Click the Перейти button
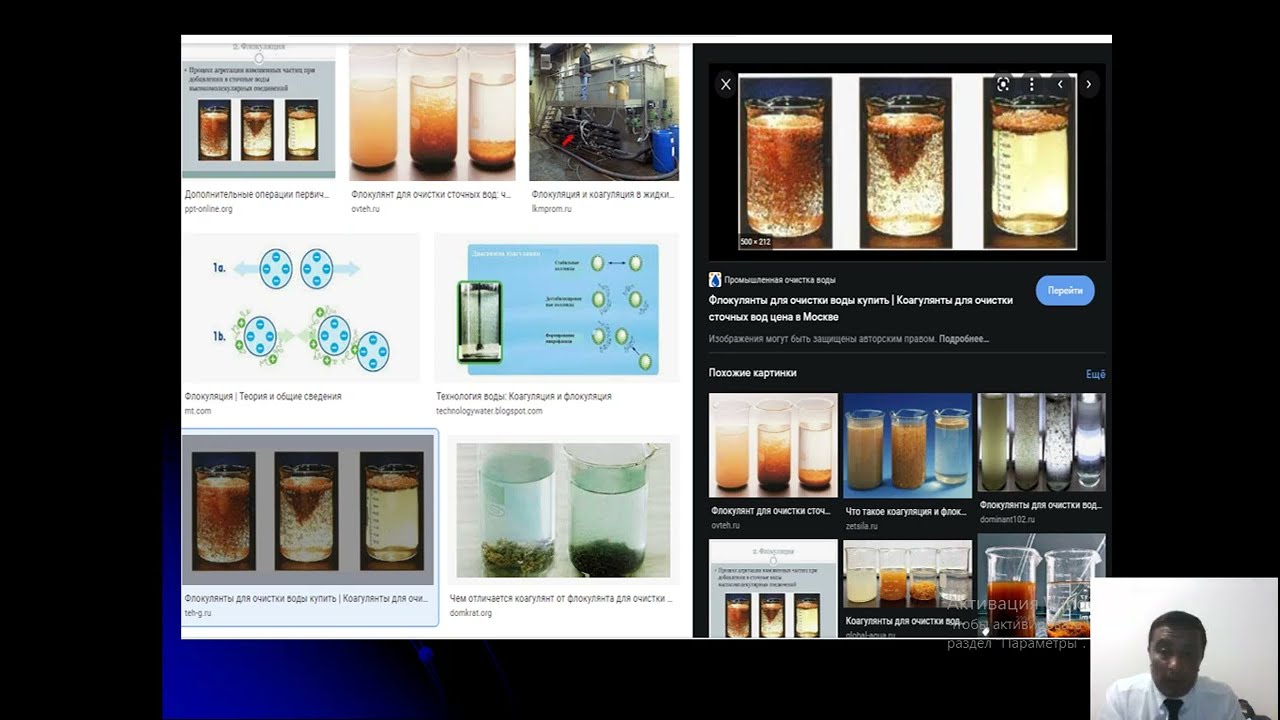This screenshot has width=1280, height=720. (1065, 290)
